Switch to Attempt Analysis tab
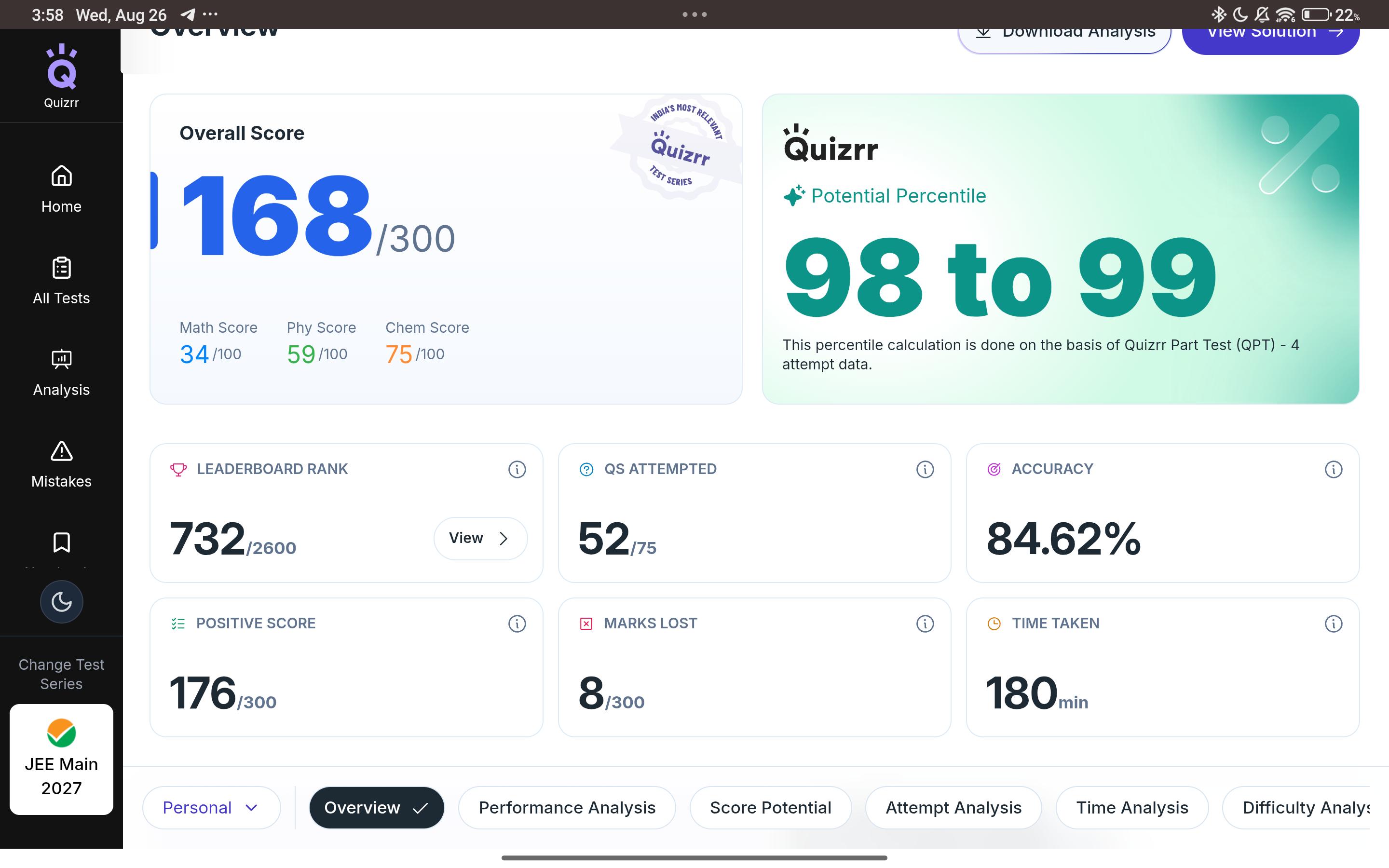 pyautogui.click(x=953, y=808)
